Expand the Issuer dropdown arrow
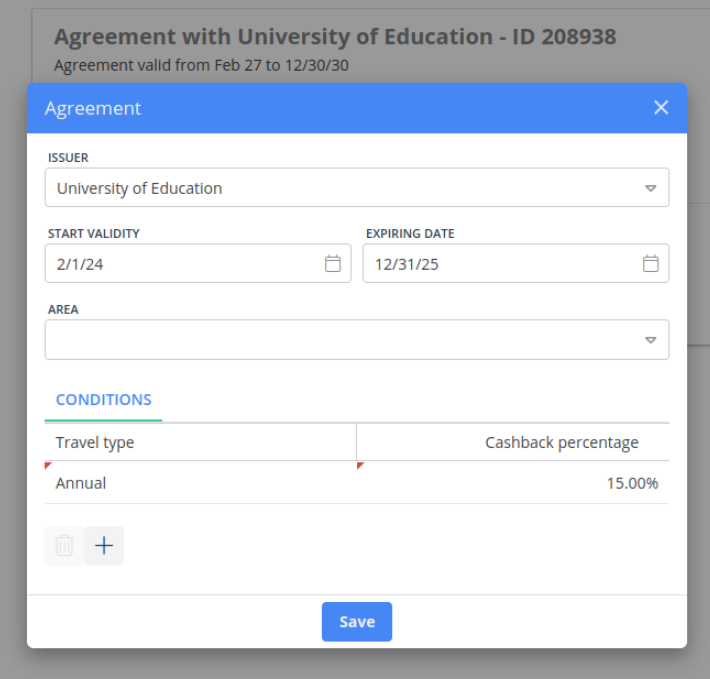710x679 pixels. (650, 188)
